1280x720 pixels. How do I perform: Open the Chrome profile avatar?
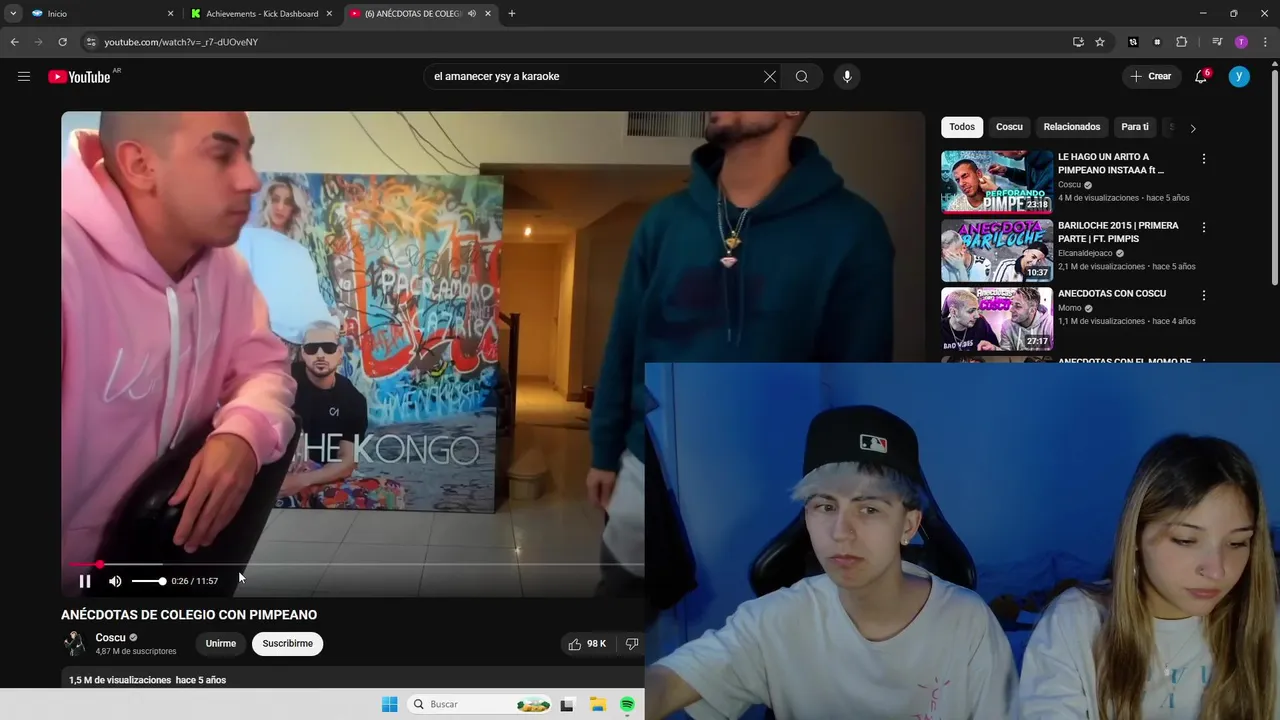coord(1241,42)
